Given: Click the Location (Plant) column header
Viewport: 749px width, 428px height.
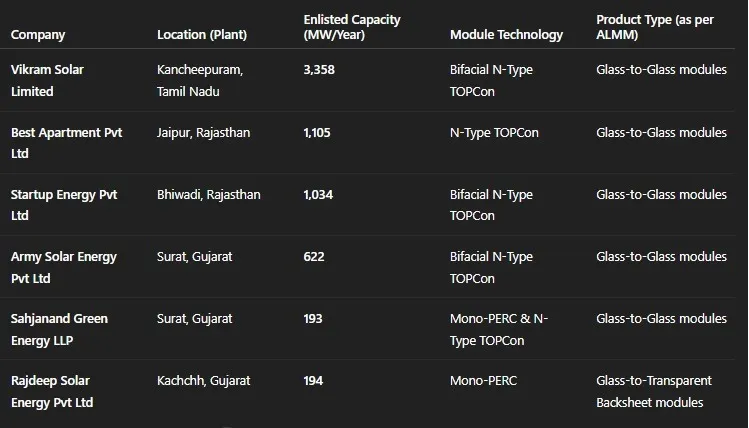Looking at the screenshot, I should pyautogui.click(x=202, y=35).
